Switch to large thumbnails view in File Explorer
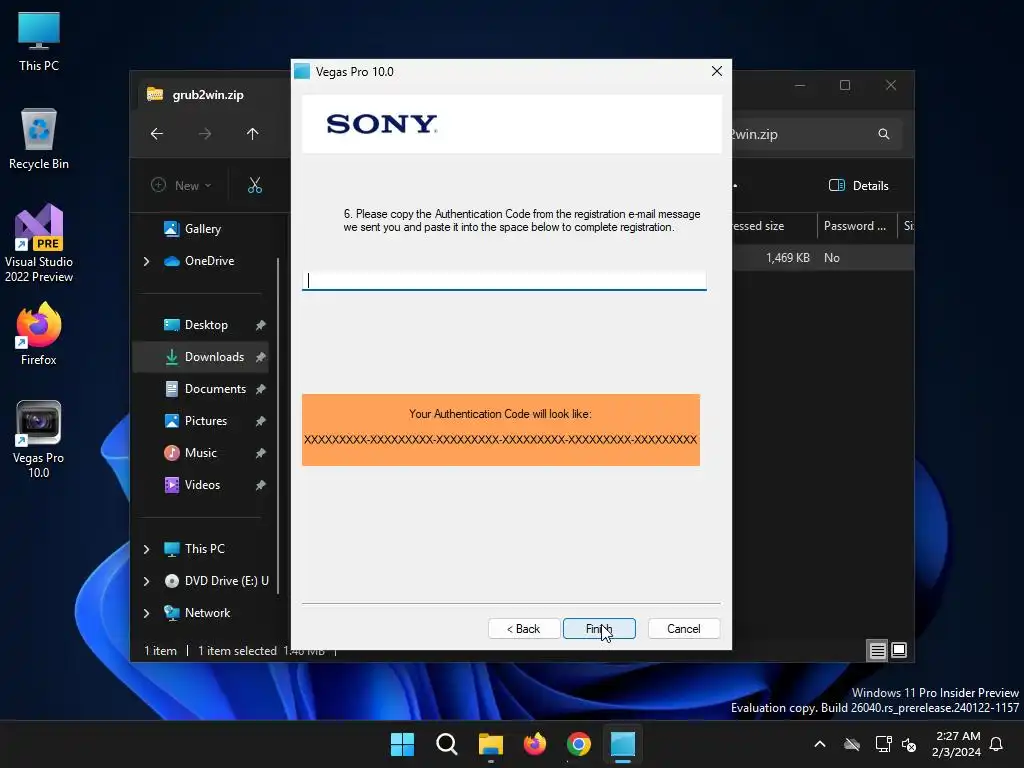The height and width of the screenshot is (768, 1024). 899,650
